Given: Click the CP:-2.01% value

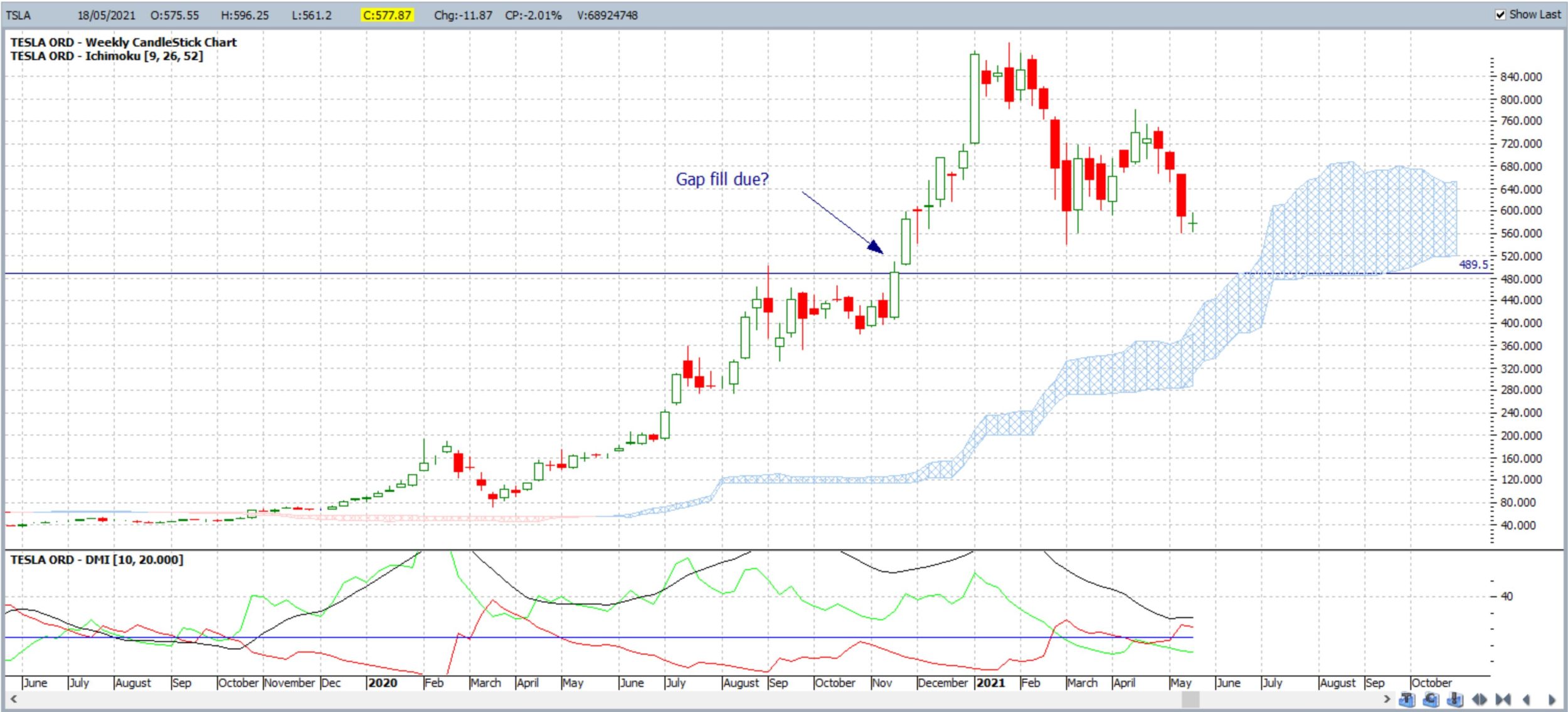Looking at the screenshot, I should click(x=533, y=15).
